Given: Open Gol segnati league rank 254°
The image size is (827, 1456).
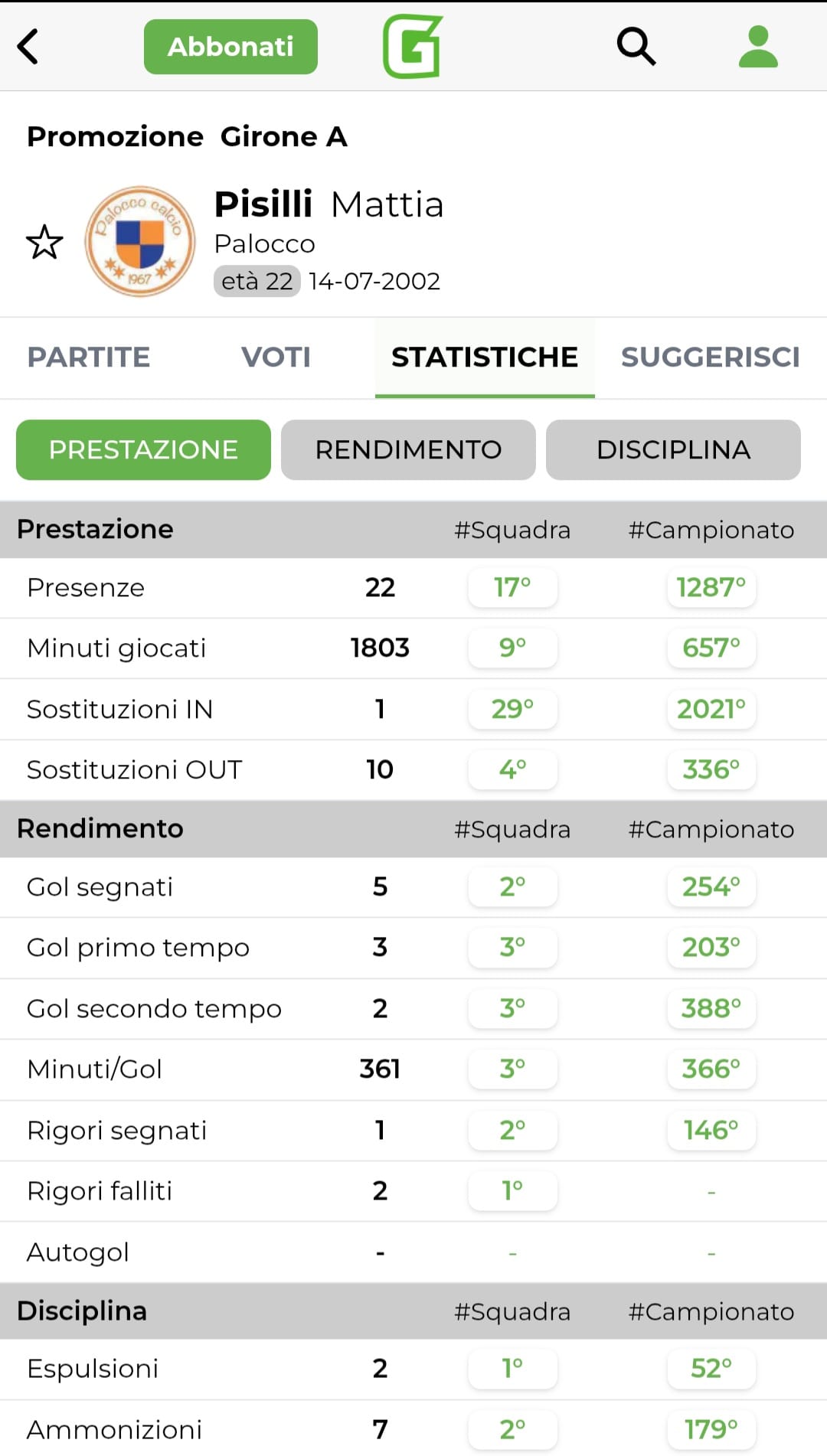Looking at the screenshot, I should point(711,887).
